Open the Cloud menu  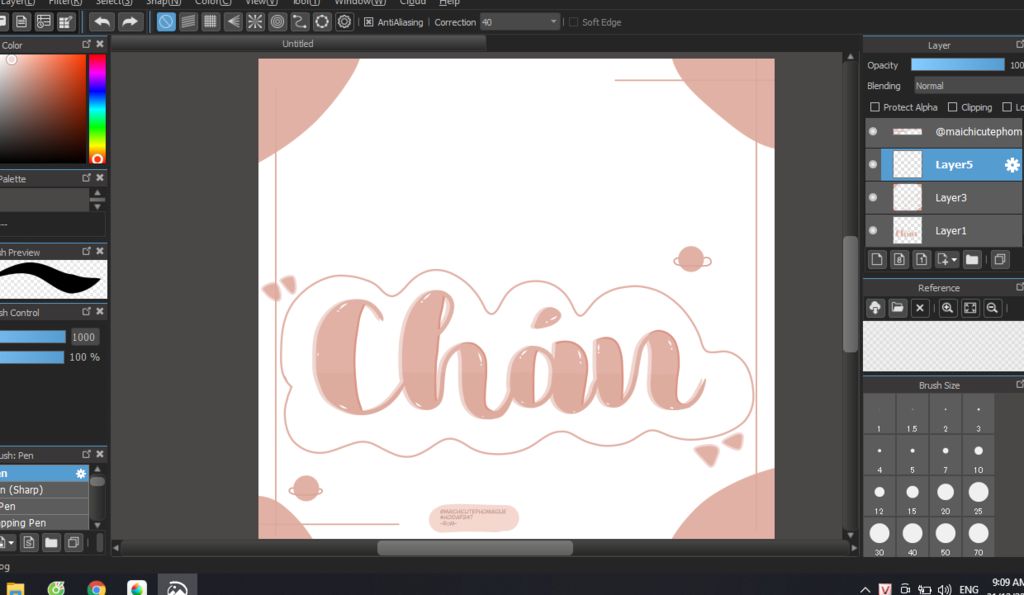[412, 3]
